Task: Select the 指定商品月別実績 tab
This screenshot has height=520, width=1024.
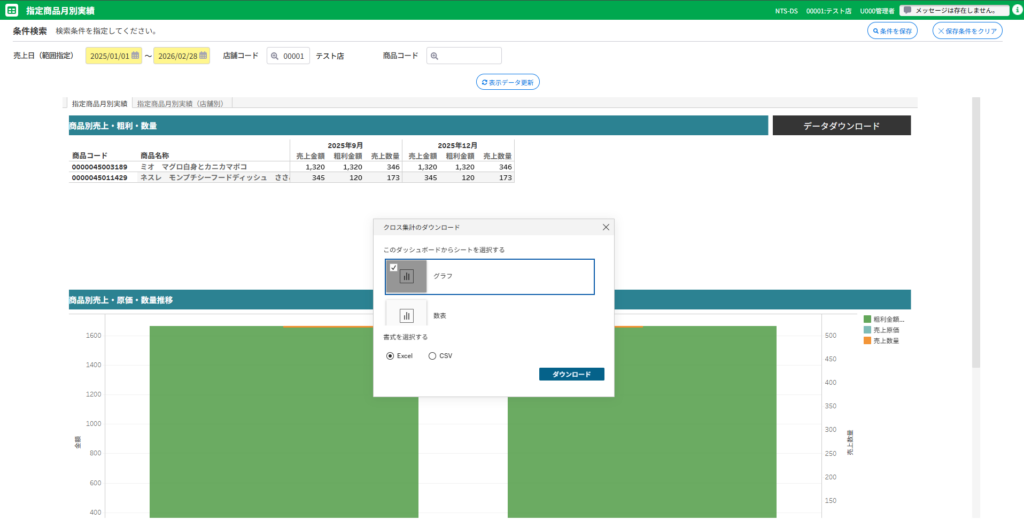Action: tap(99, 103)
